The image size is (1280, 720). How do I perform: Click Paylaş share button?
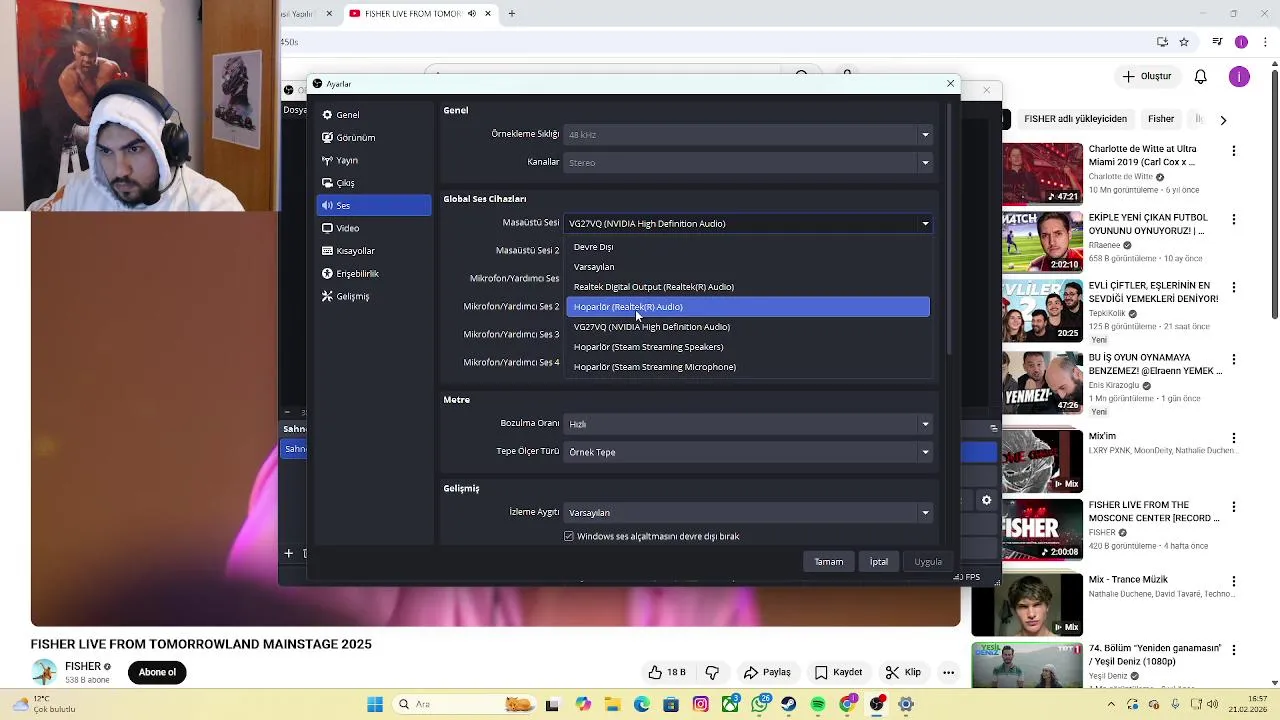(x=767, y=673)
